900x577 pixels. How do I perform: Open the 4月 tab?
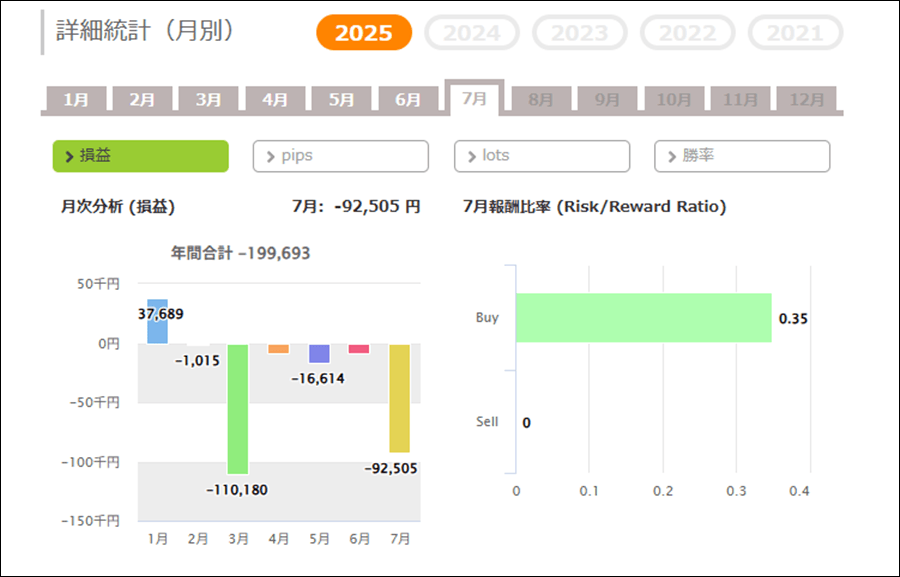point(276,99)
